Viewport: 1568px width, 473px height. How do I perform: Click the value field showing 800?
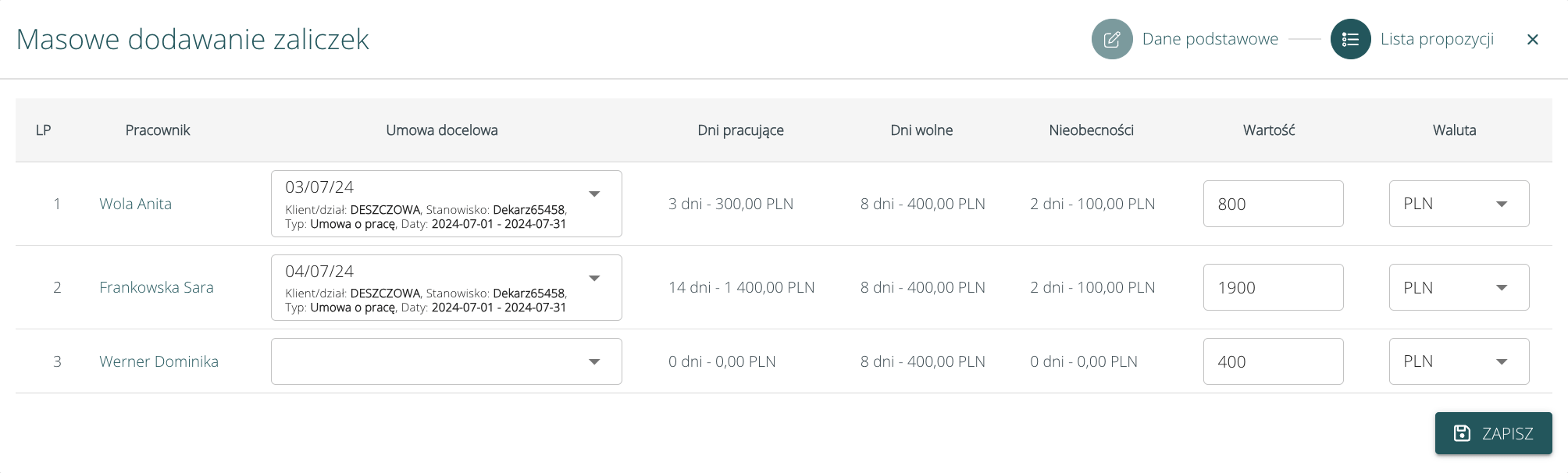click(1273, 204)
